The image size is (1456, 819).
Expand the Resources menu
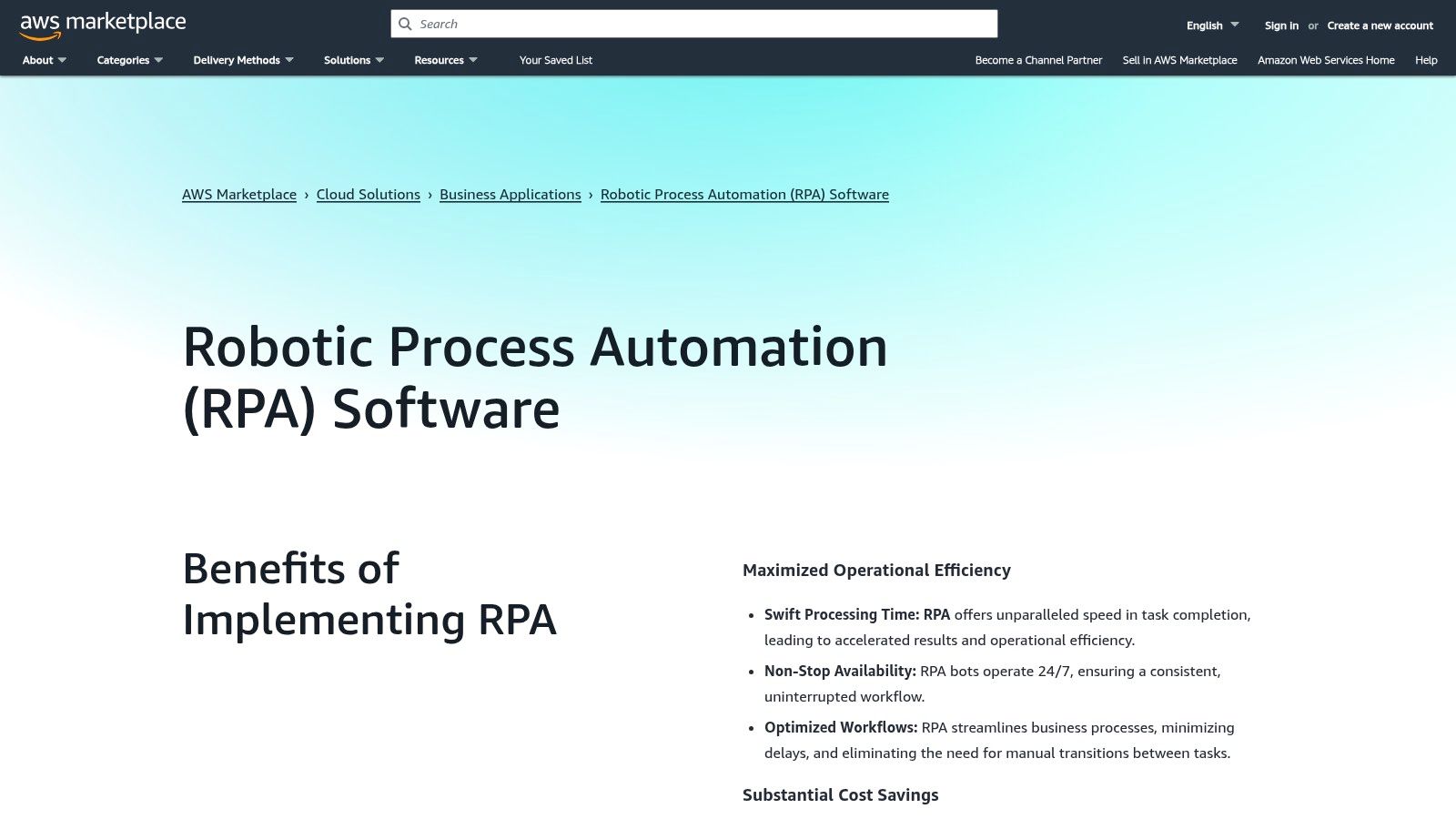pos(446,60)
